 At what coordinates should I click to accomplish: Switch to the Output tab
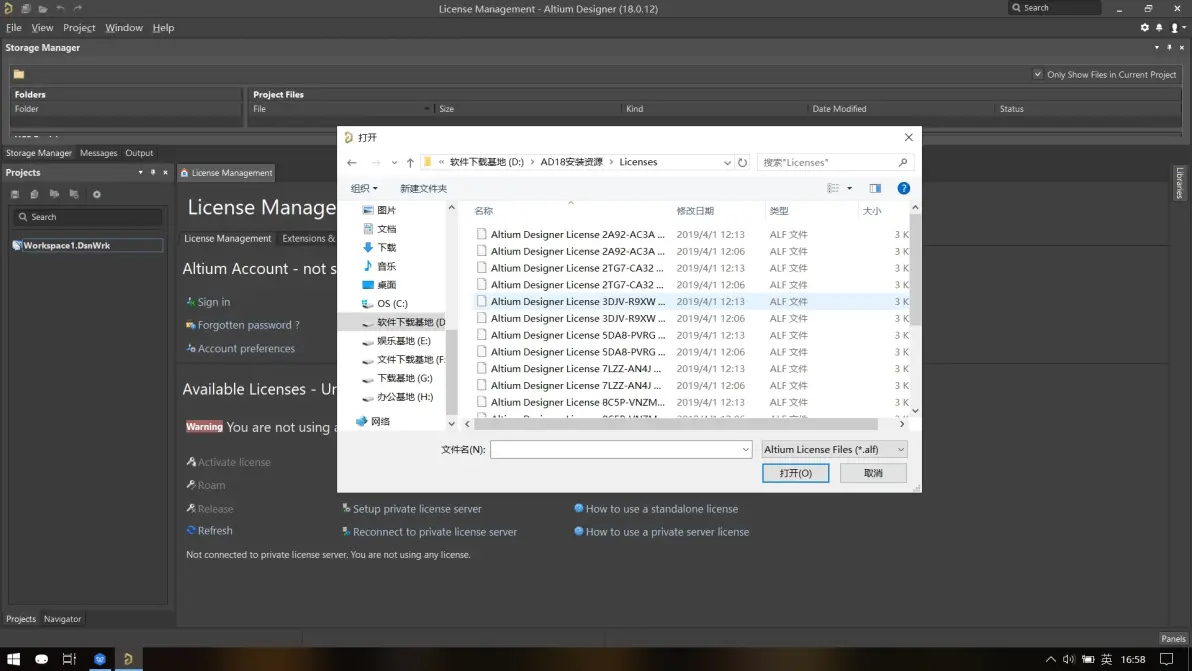pos(139,153)
